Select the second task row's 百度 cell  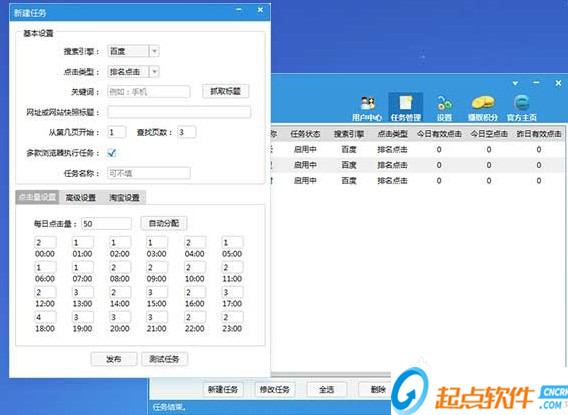click(x=349, y=165)
